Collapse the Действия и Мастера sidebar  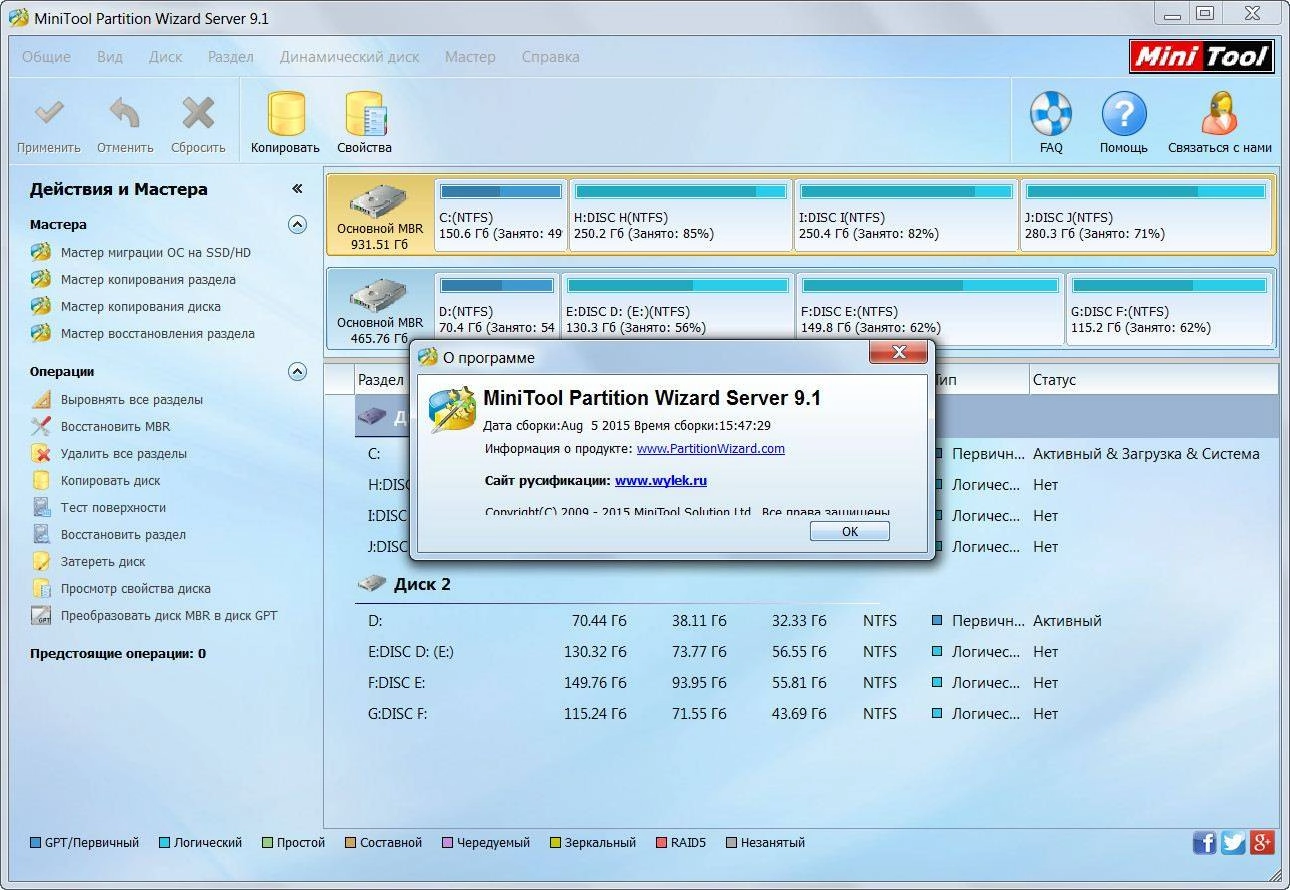pyautogui.click(x=297, y=188)
